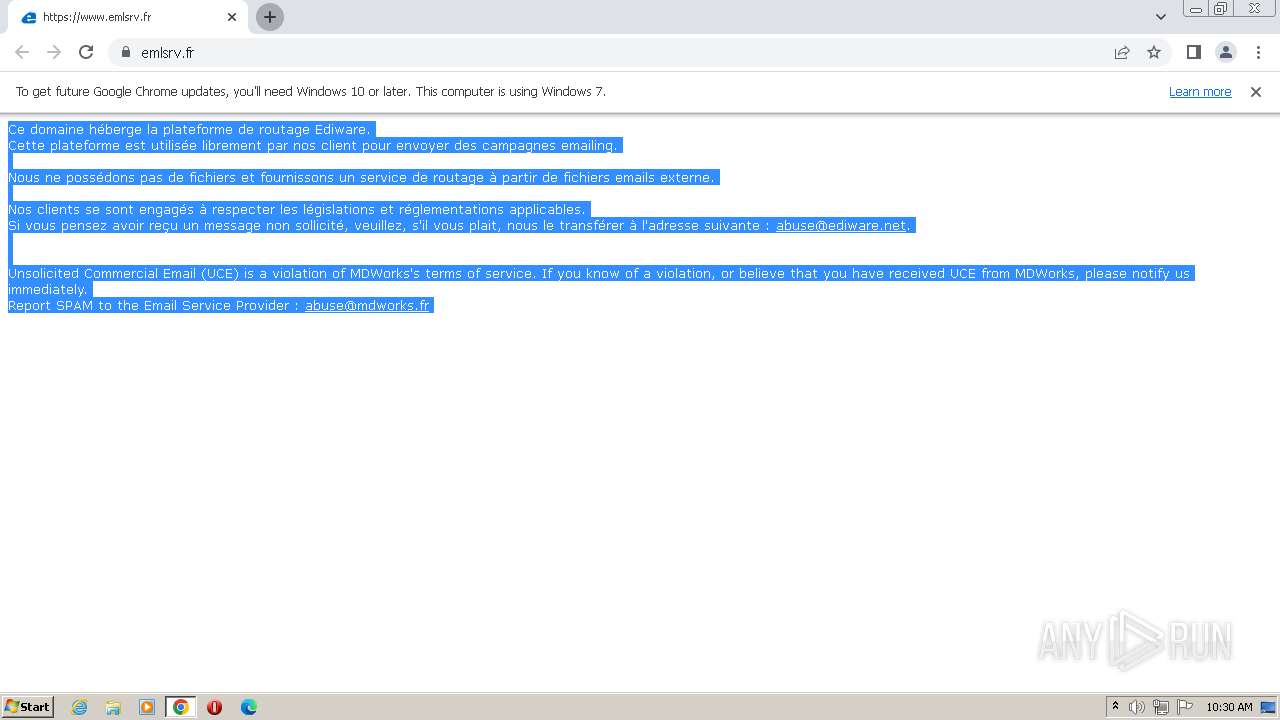1280x720 pixels.
Task: Launch Internet Explorer from taskbar
Action: (x=80, y=707)
